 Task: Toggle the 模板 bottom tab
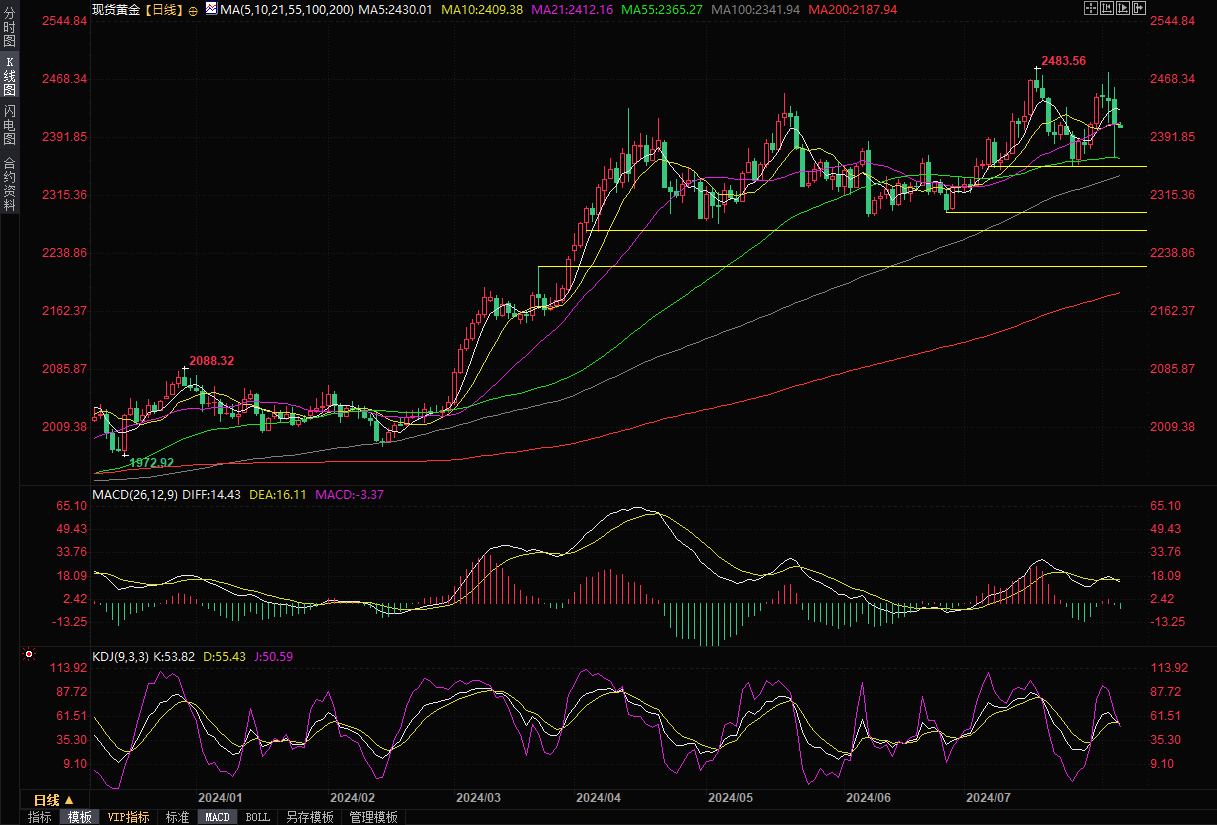(80, 817)
